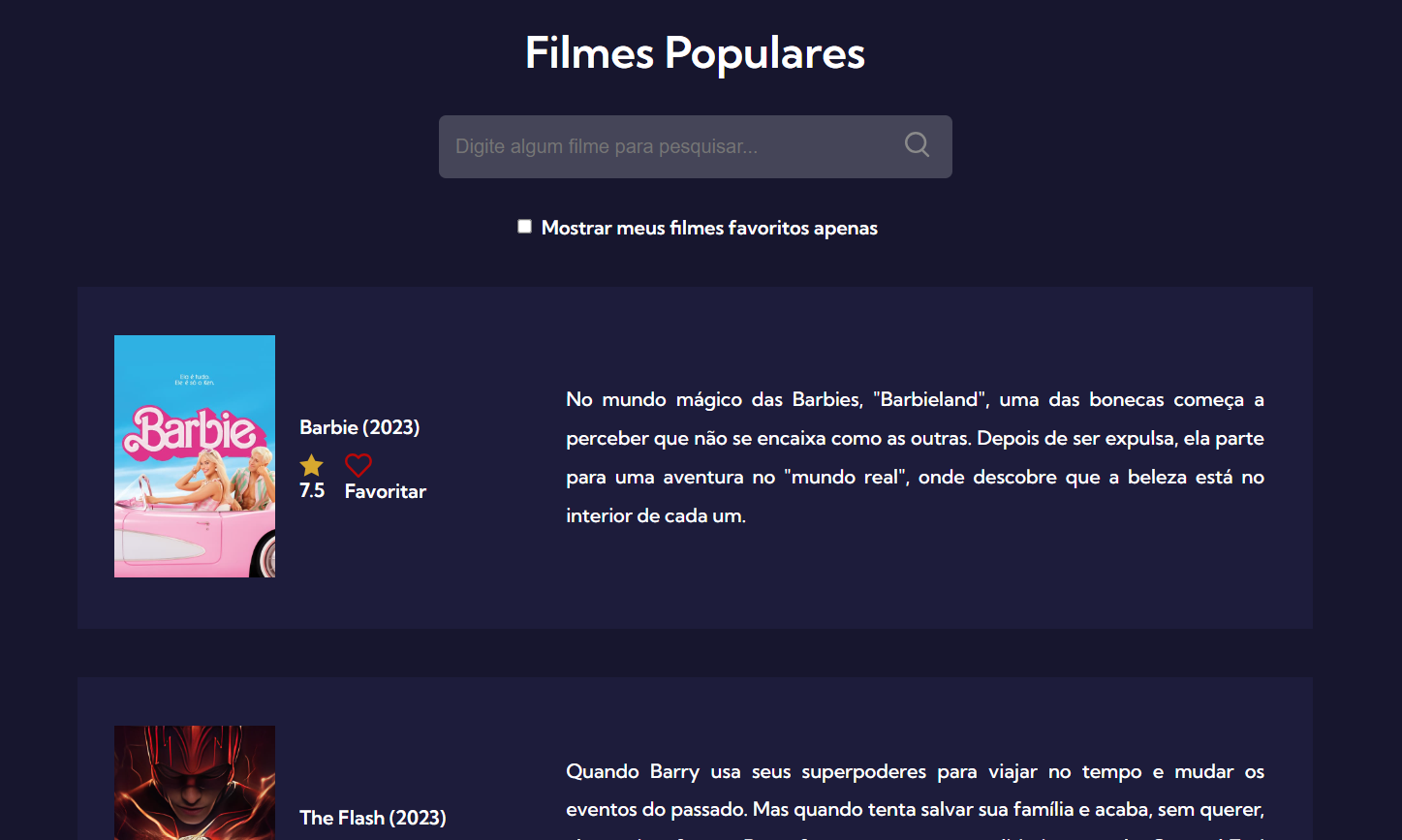The width and height of the screenshot is (1402, 840).
Task: Click the Barbie synopsis paragraph
Action: (x=915, y=457)
